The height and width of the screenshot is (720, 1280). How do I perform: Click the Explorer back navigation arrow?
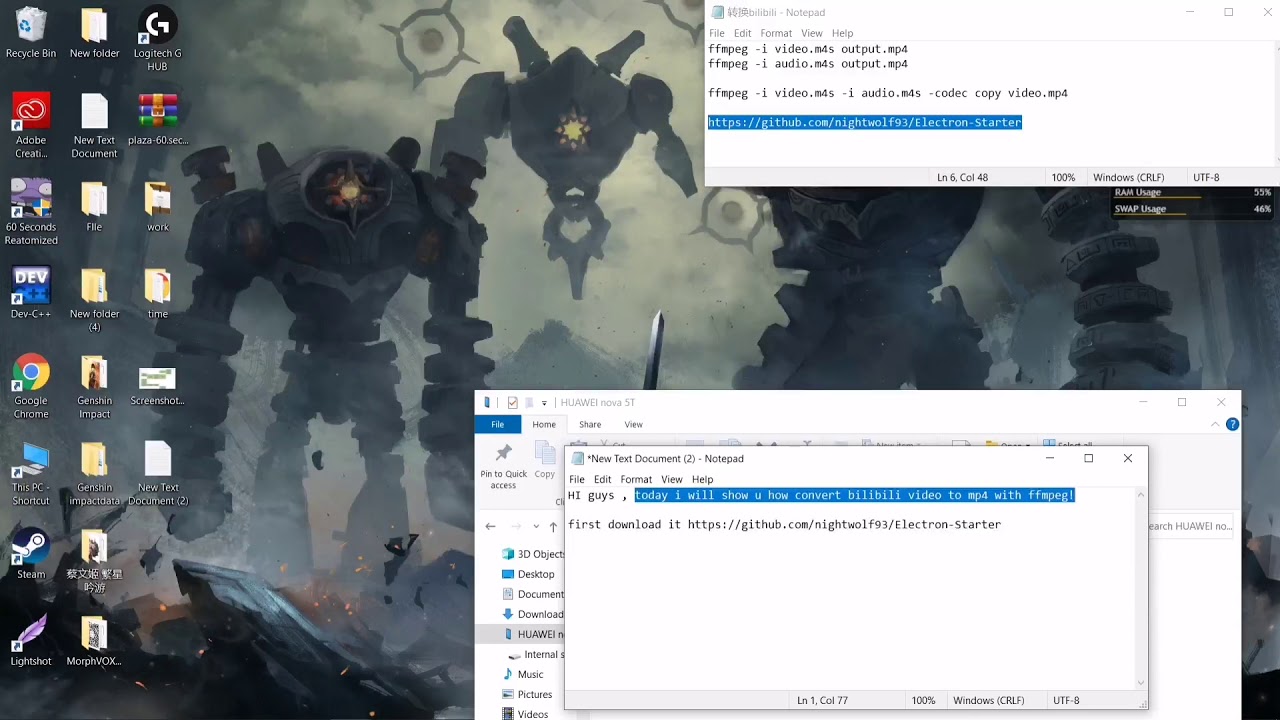(490, 526)
